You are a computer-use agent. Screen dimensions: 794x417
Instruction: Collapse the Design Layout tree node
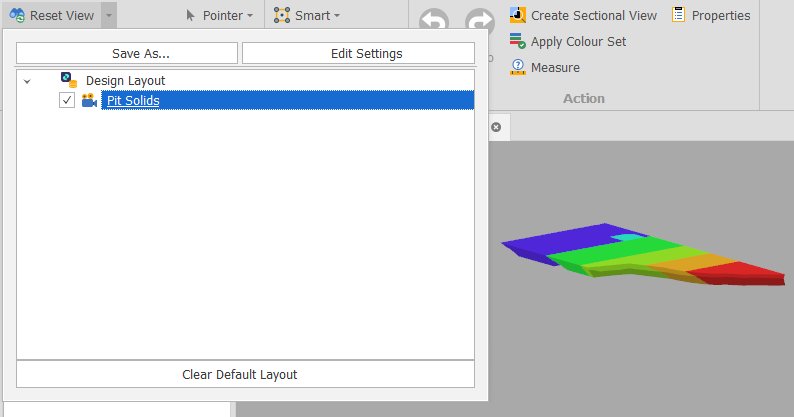27,81
